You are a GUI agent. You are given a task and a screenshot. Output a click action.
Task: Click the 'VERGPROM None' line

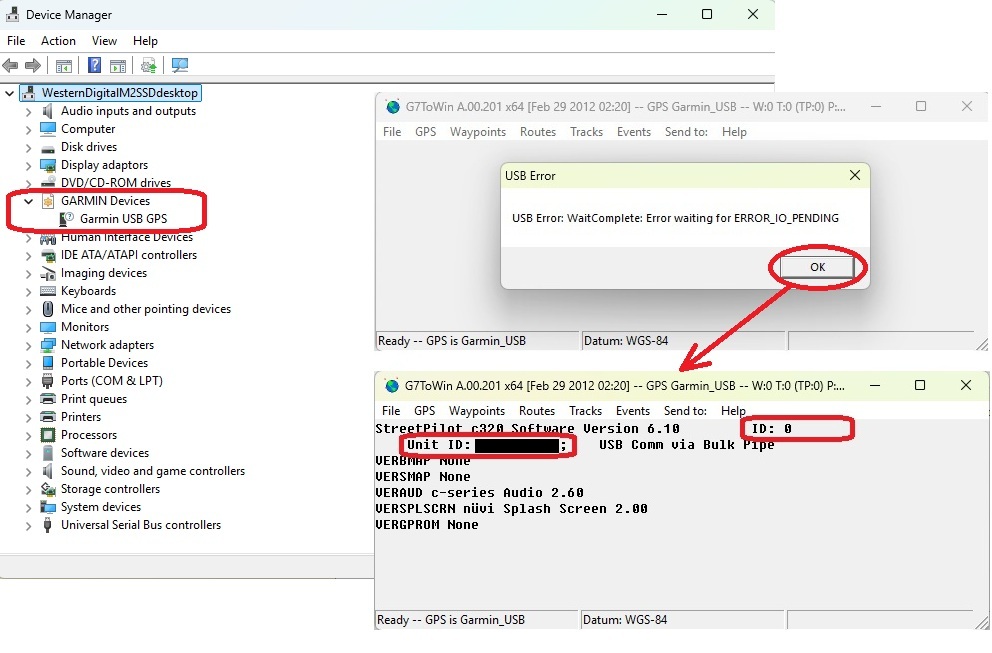click(427, 525)
